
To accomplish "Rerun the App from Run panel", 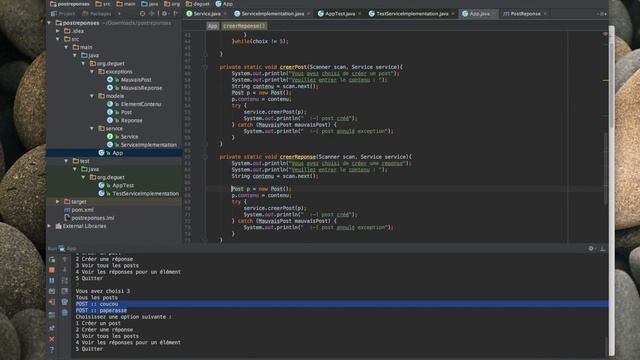I will click(x=52, y=260).
